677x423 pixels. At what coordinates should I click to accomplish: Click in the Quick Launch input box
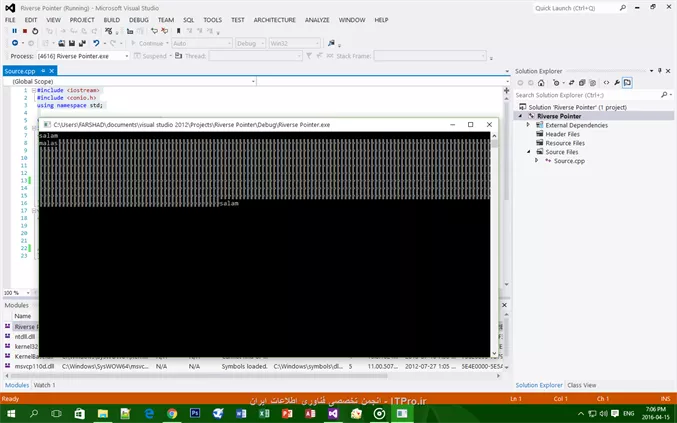[576, 8]
